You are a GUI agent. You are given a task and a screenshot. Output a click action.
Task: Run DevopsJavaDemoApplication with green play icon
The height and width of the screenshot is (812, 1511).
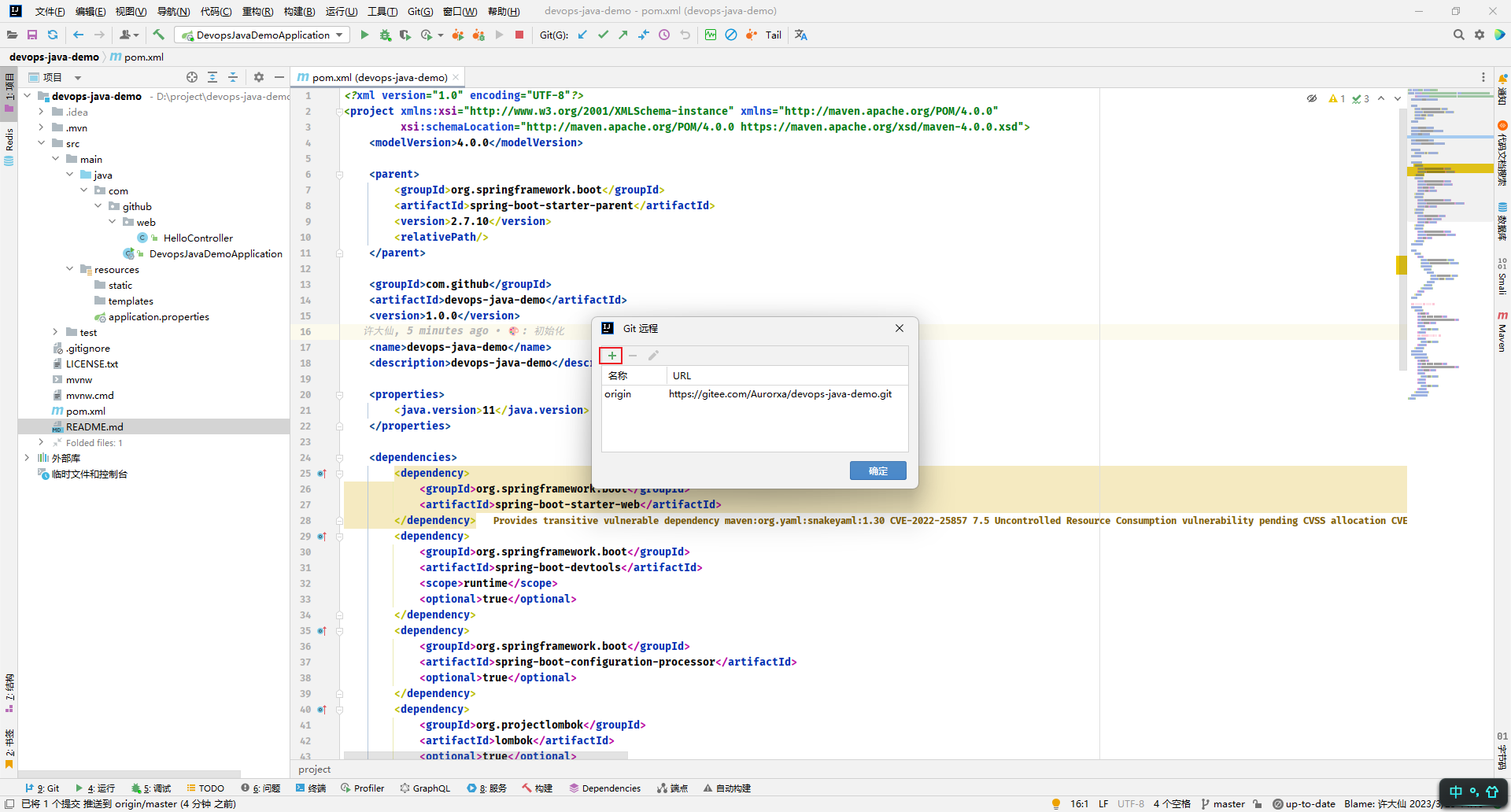tap(364, 35)
